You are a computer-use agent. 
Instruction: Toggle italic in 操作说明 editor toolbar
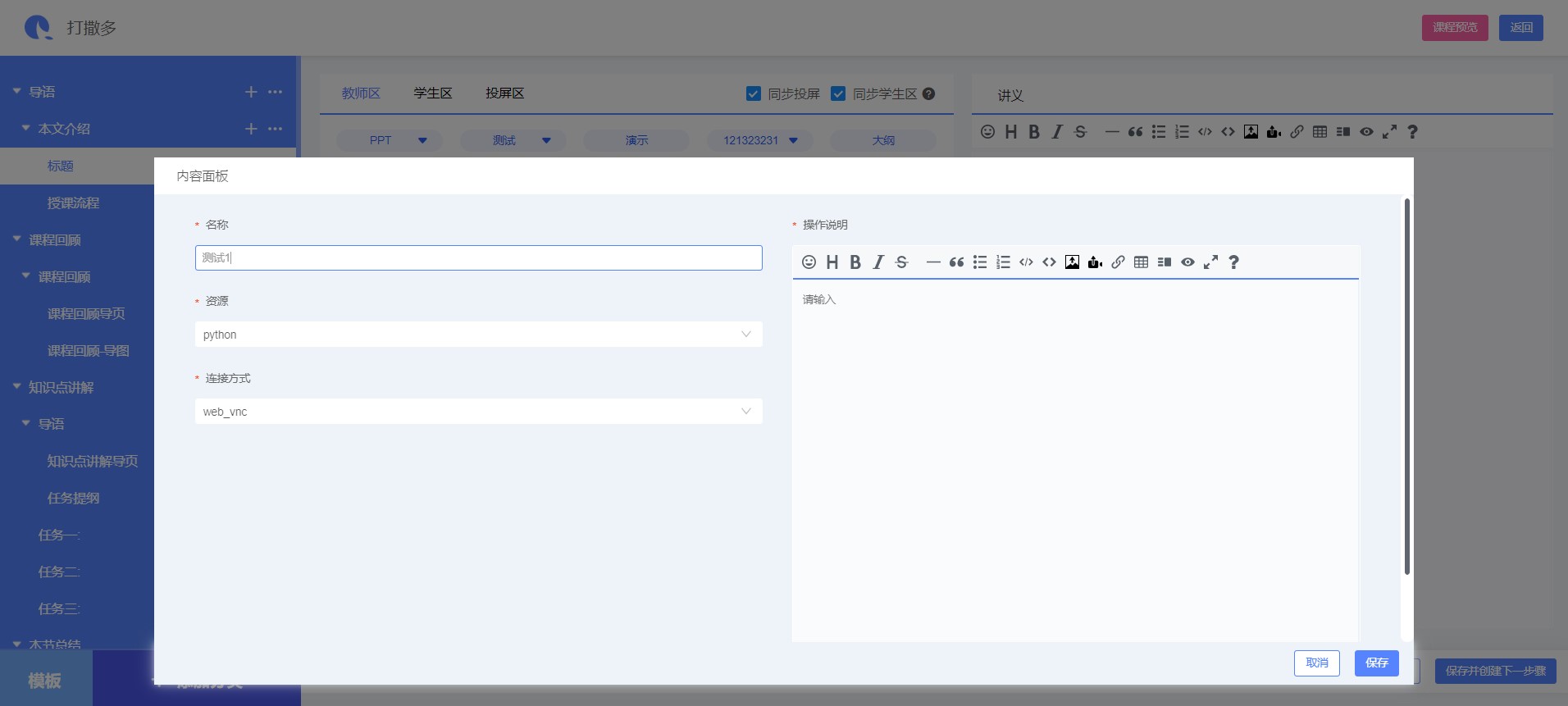878,262
